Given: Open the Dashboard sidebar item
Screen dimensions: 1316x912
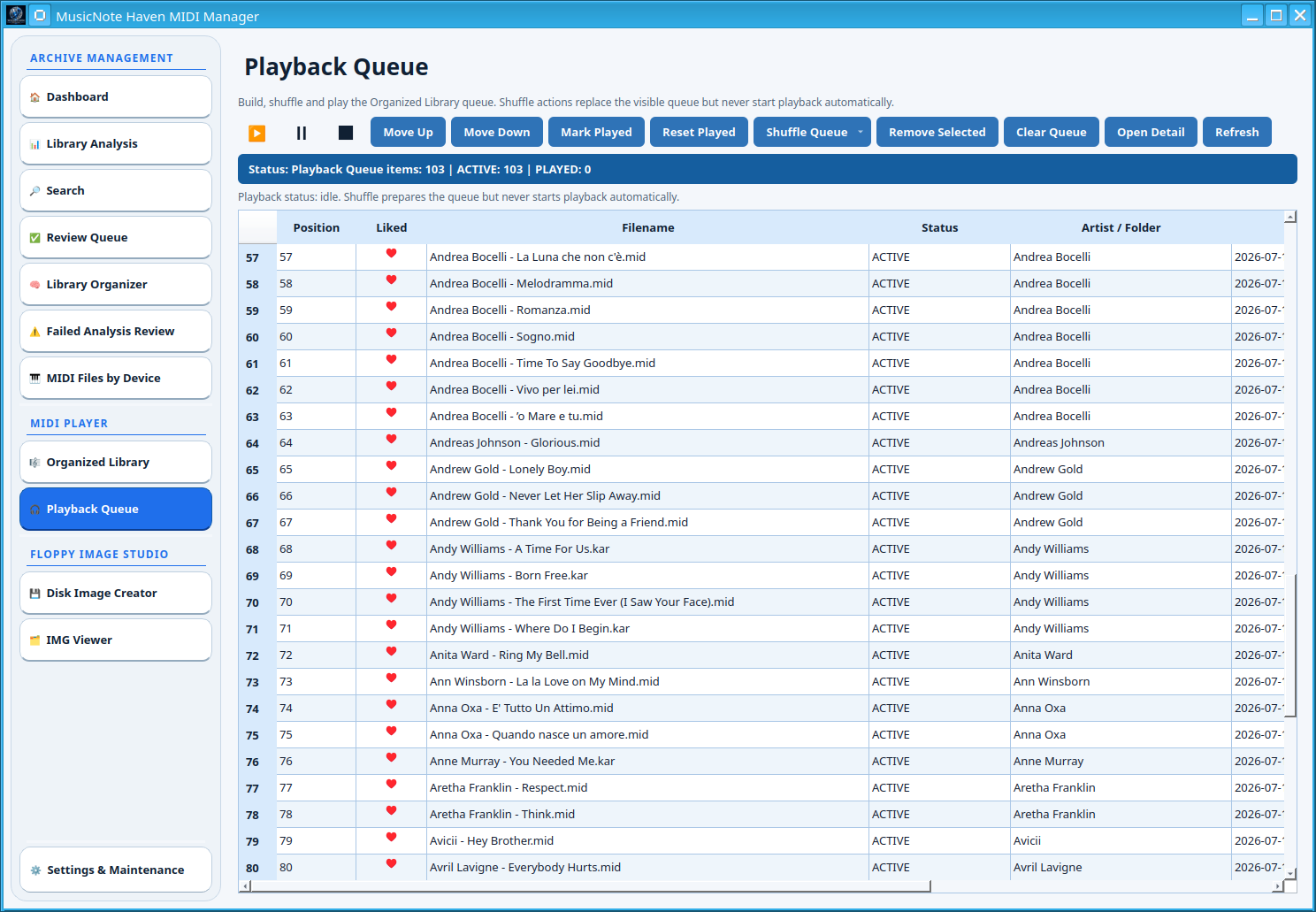Looking at the screenshot, I should point(116,96).
